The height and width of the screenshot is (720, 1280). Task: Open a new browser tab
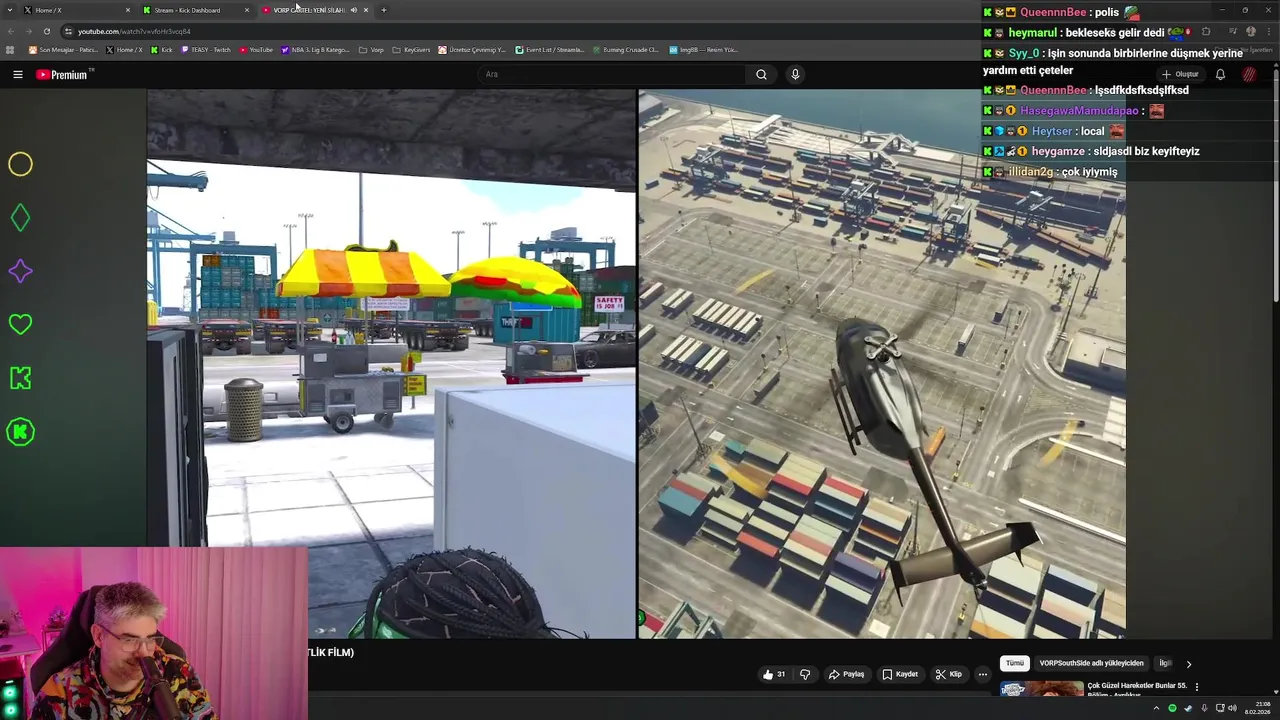point(383,10)
